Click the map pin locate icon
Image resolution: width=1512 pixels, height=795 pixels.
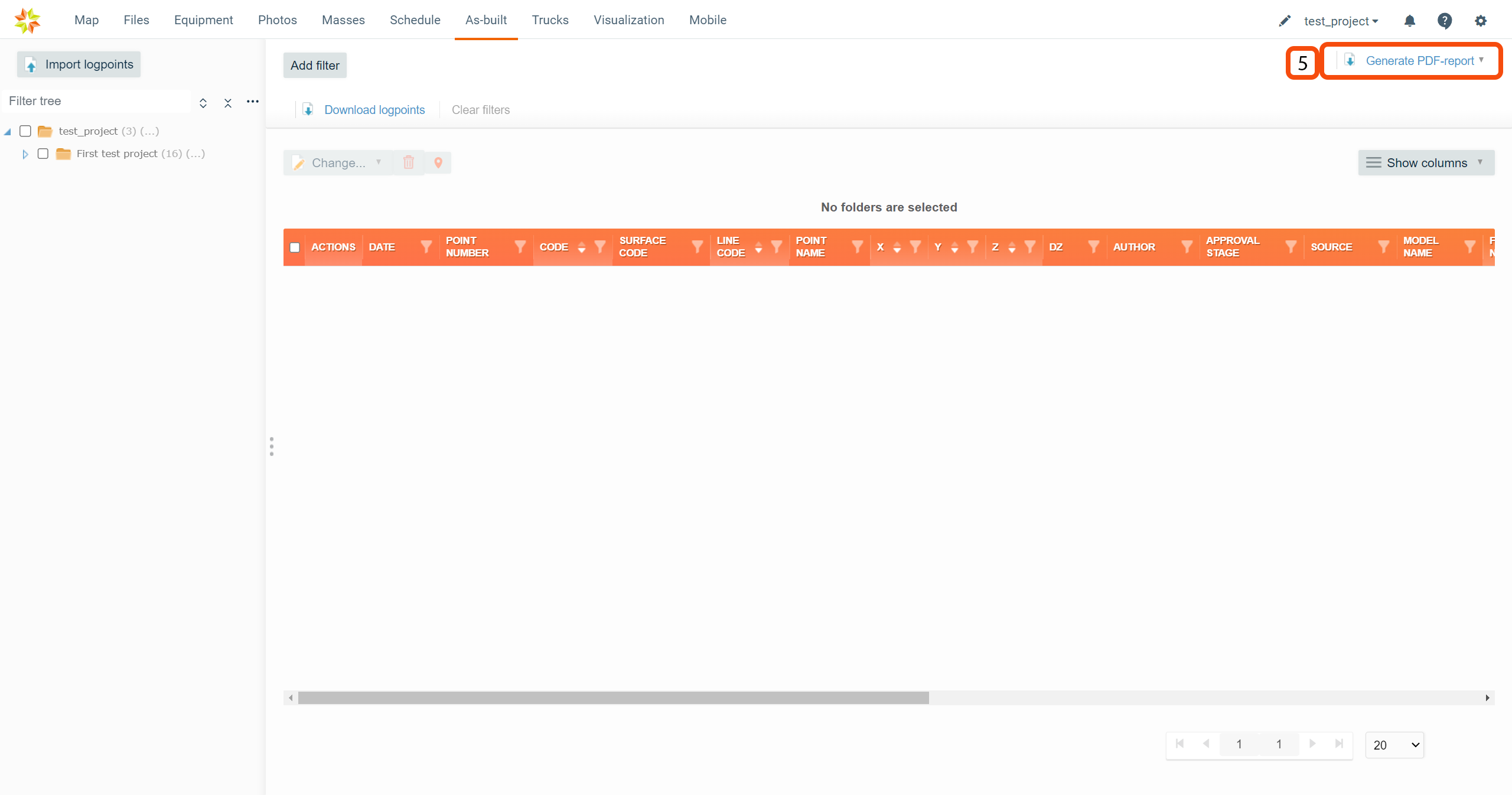(x=438, y=163)
